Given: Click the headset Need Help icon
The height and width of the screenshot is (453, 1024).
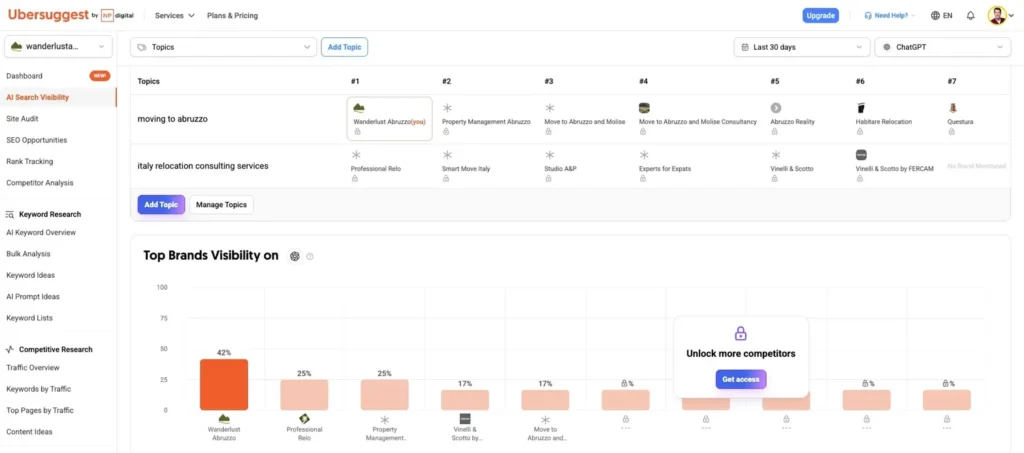Looking at the screenshot, I should point(868,16).
